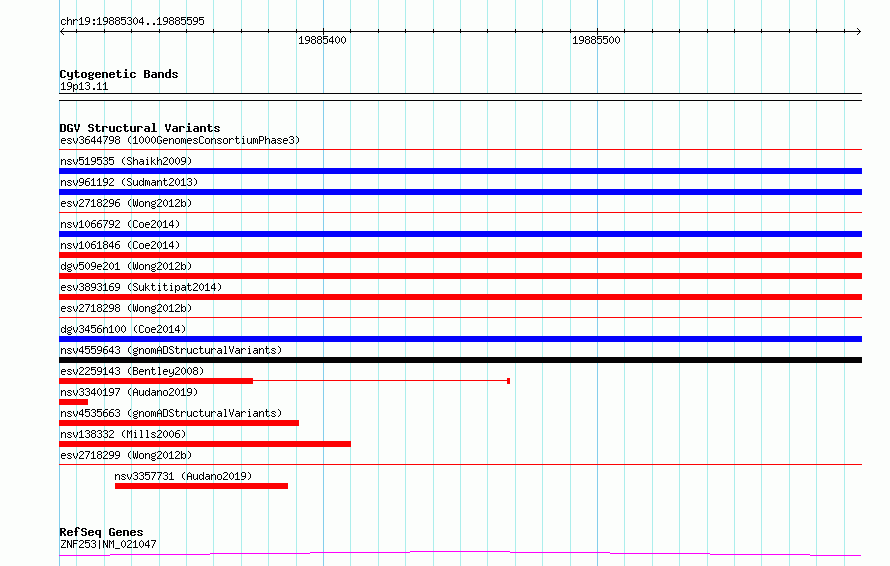This screenshot has width=890, height=566.
Task: Click the thick red segment of esv2259143
Action: (x=156, y=381)
